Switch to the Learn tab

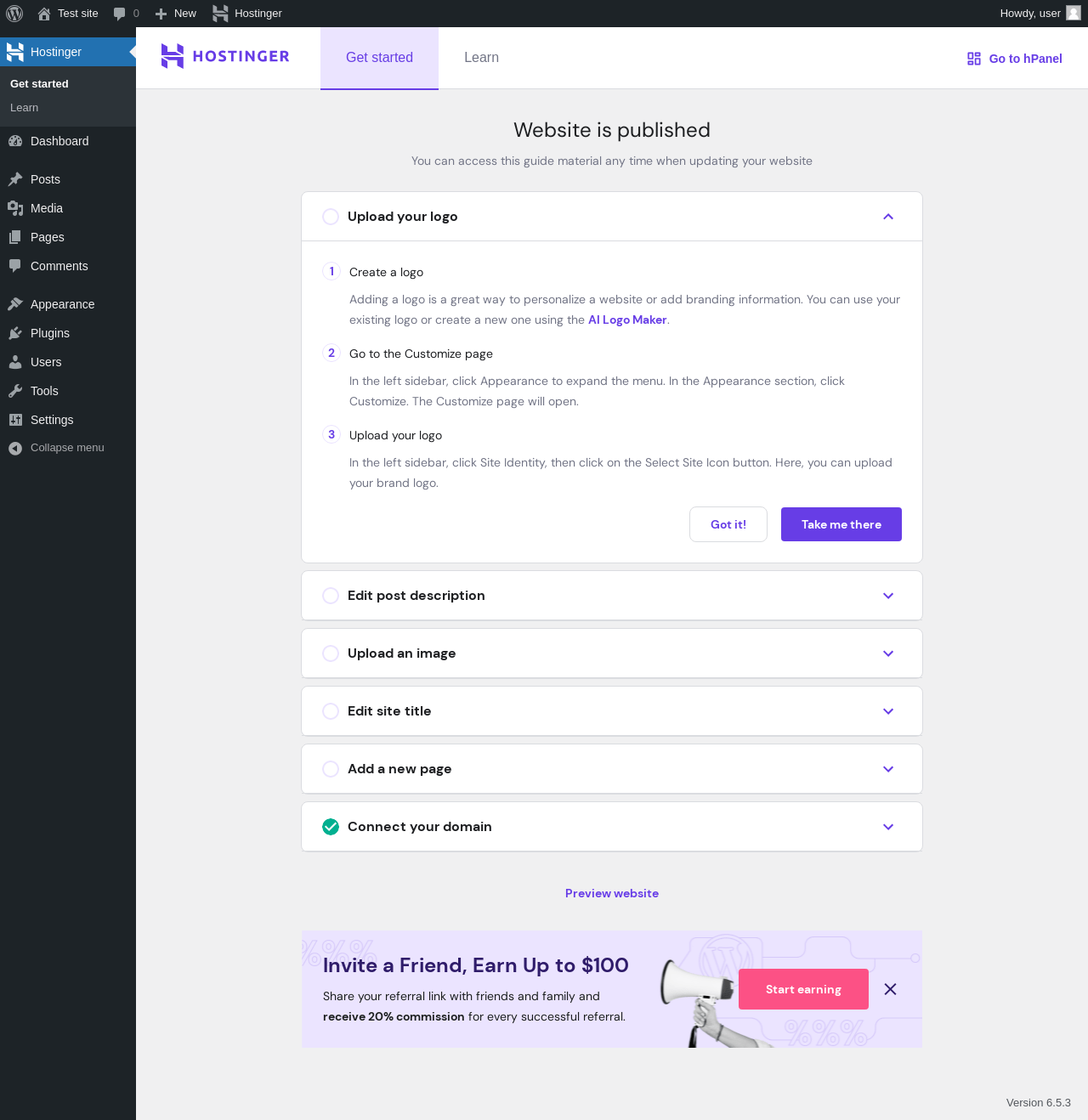point(481,58)
